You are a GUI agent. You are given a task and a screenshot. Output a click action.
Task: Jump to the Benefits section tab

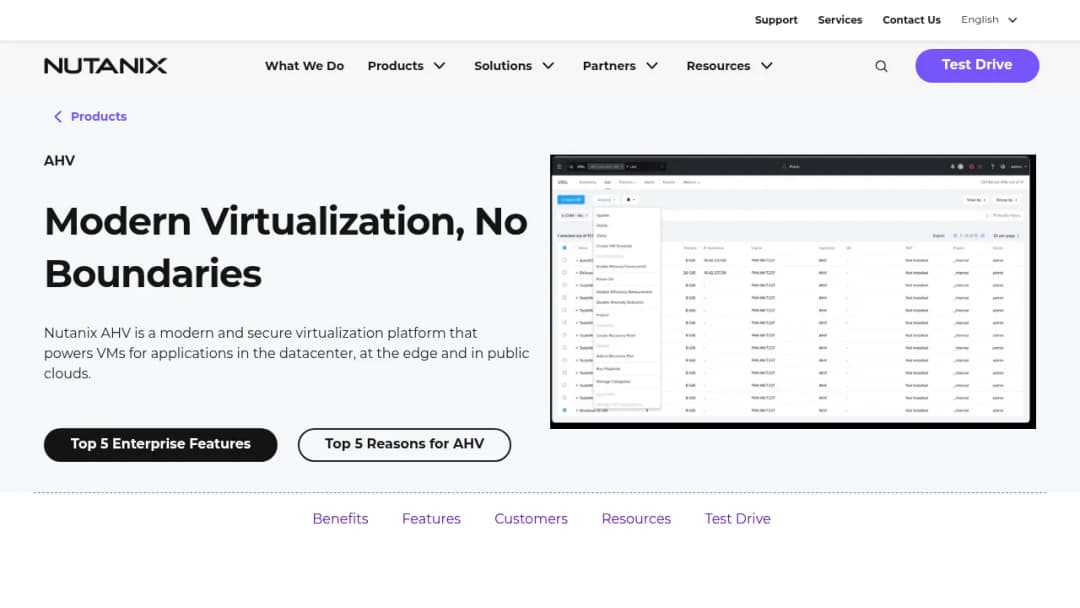pos(340,518)
